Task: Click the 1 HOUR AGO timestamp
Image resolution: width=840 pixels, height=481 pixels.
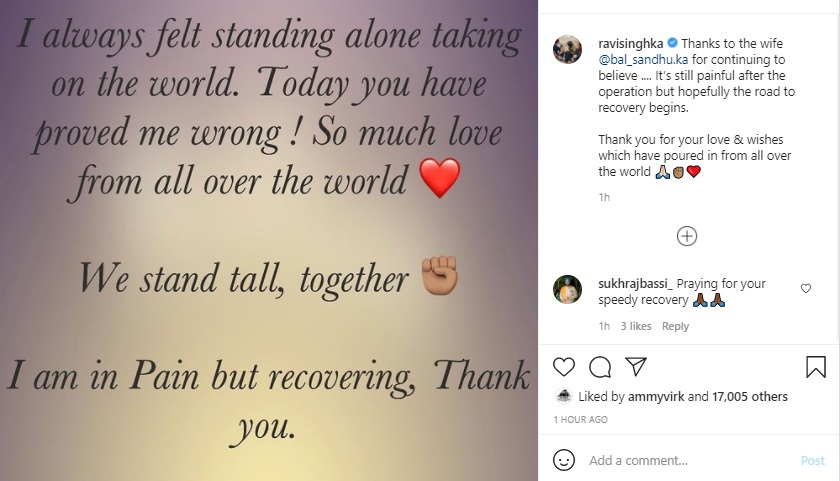Action: click(580, 419)
